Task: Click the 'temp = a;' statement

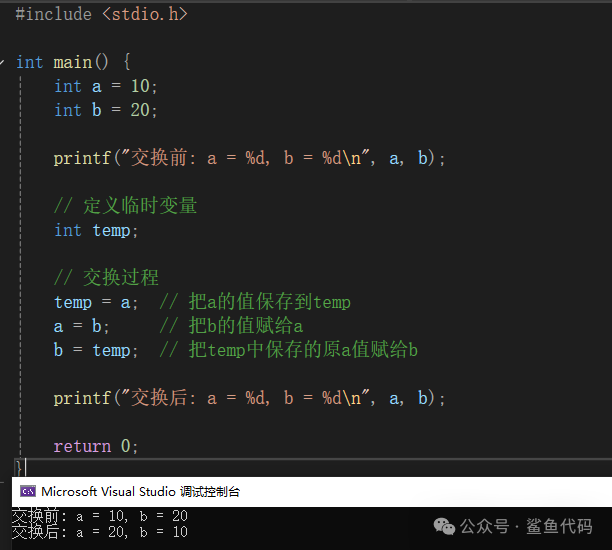Action: [x=96, y=303]
